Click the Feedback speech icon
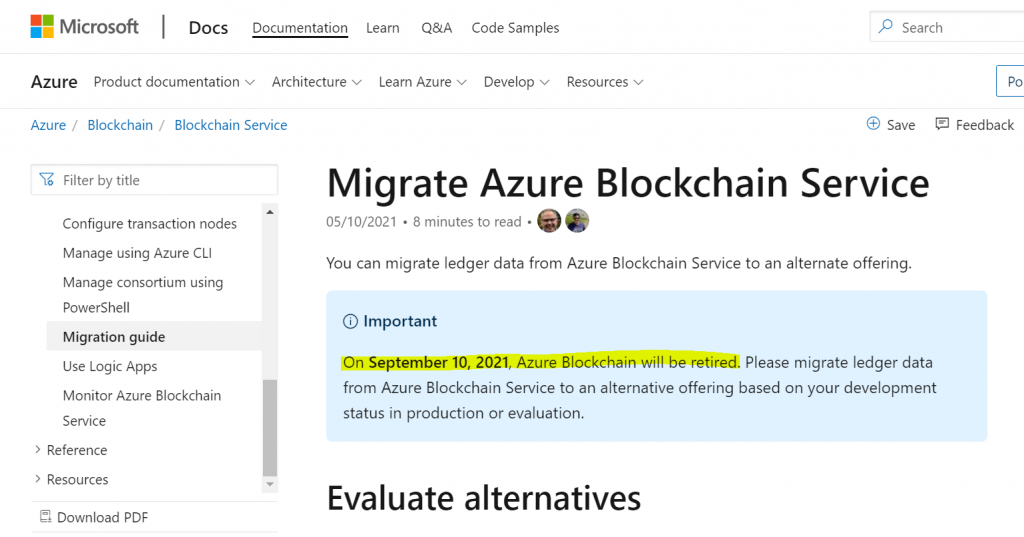 point(942,124)
